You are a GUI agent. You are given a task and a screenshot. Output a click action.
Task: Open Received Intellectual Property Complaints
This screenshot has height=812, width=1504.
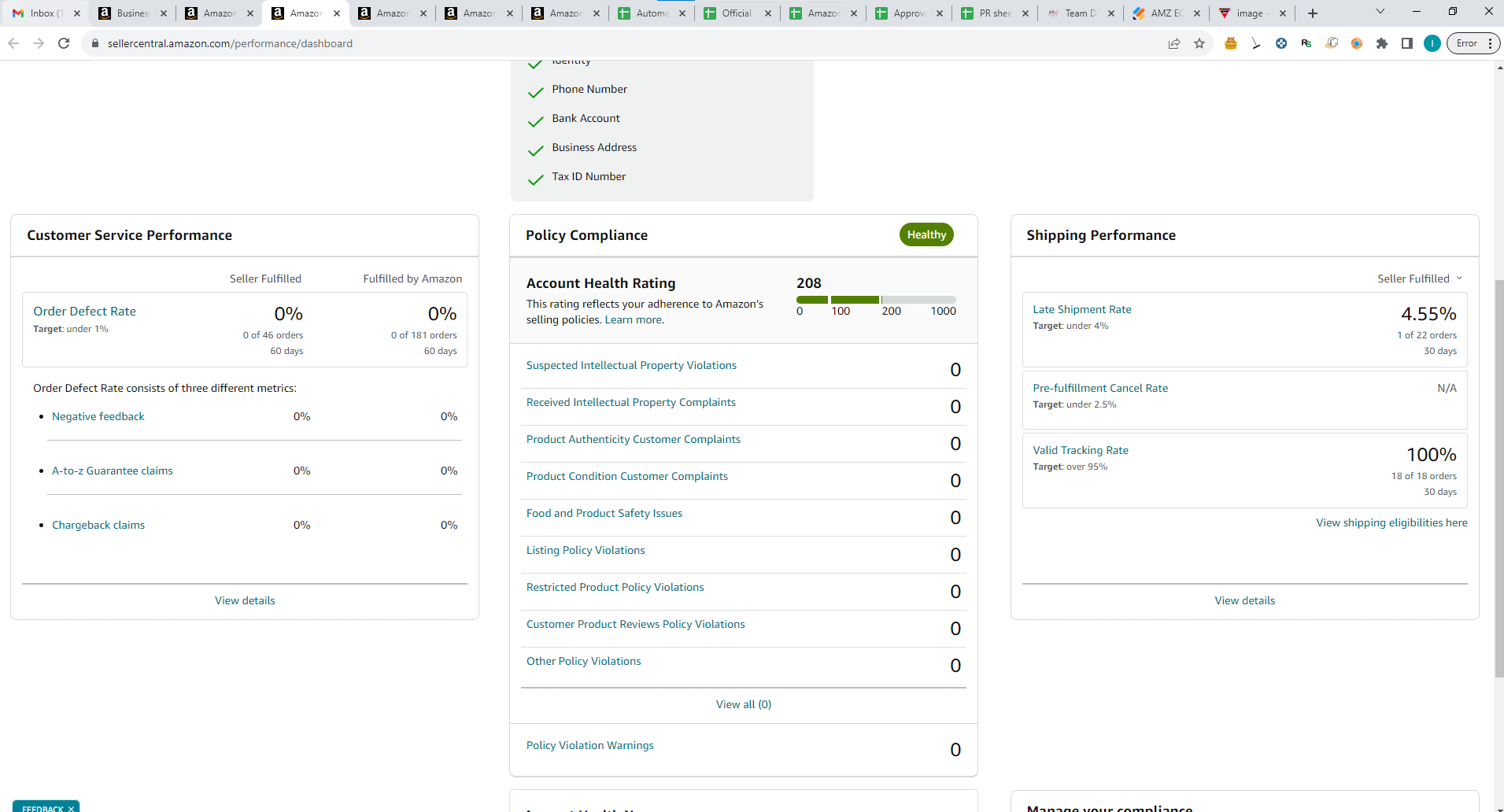(631, 402)
